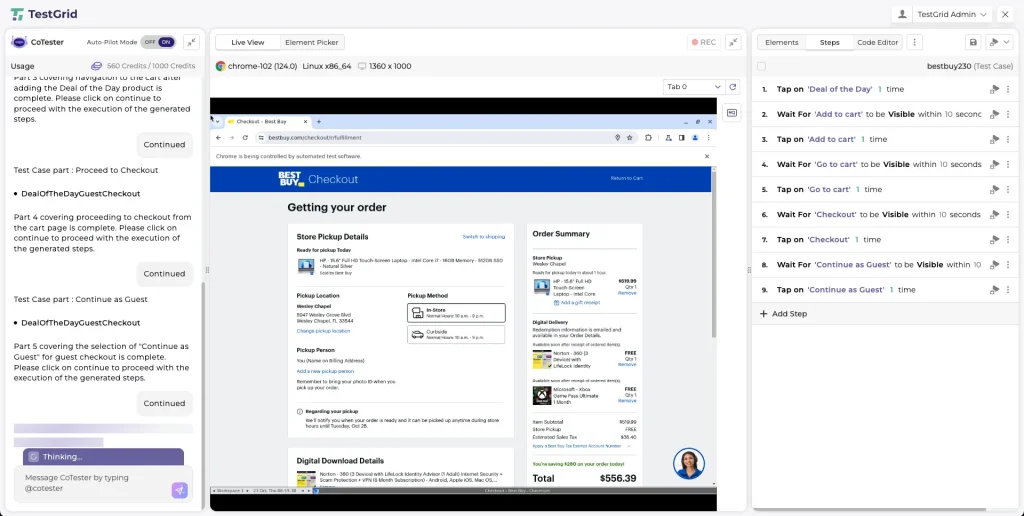This screenshot has height=516, width=1024.
Task: Click the HQ quality icon
Action: coord(732,112)
